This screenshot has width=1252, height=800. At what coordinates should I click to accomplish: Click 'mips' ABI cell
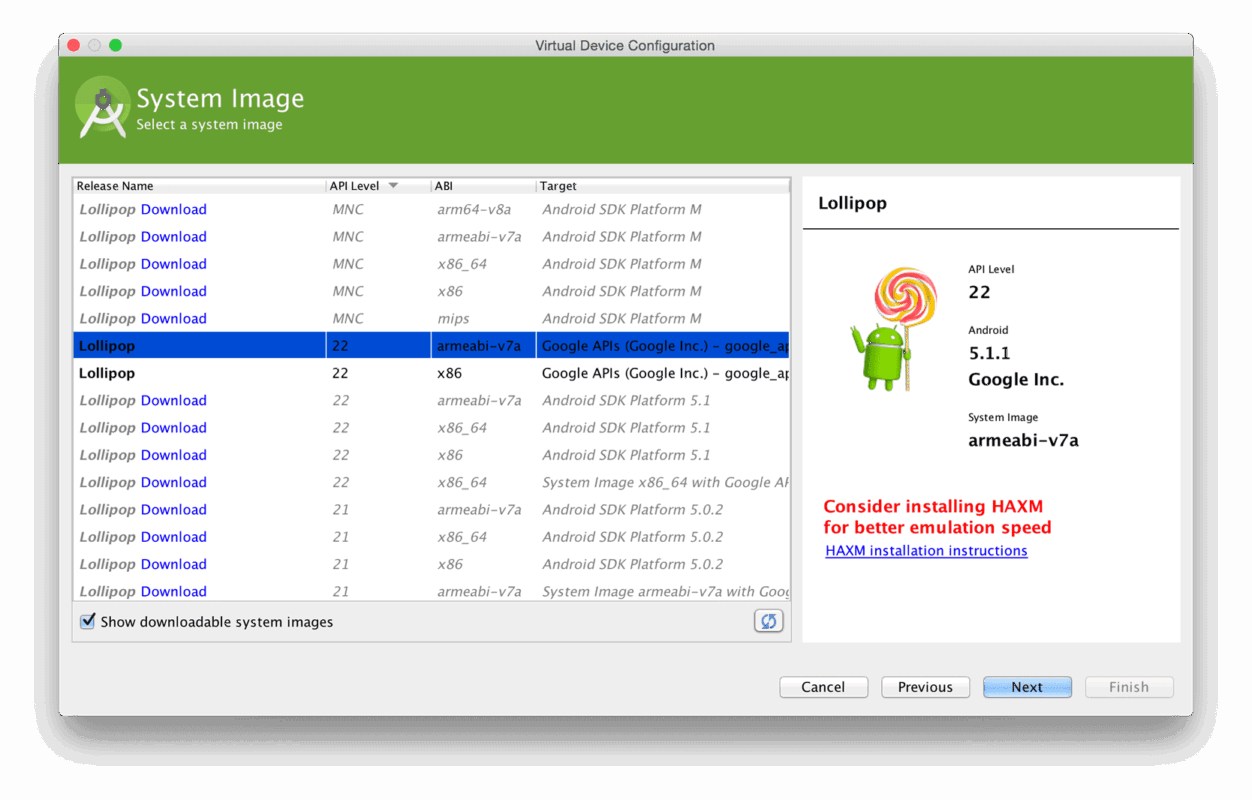(x=453, y=318)
